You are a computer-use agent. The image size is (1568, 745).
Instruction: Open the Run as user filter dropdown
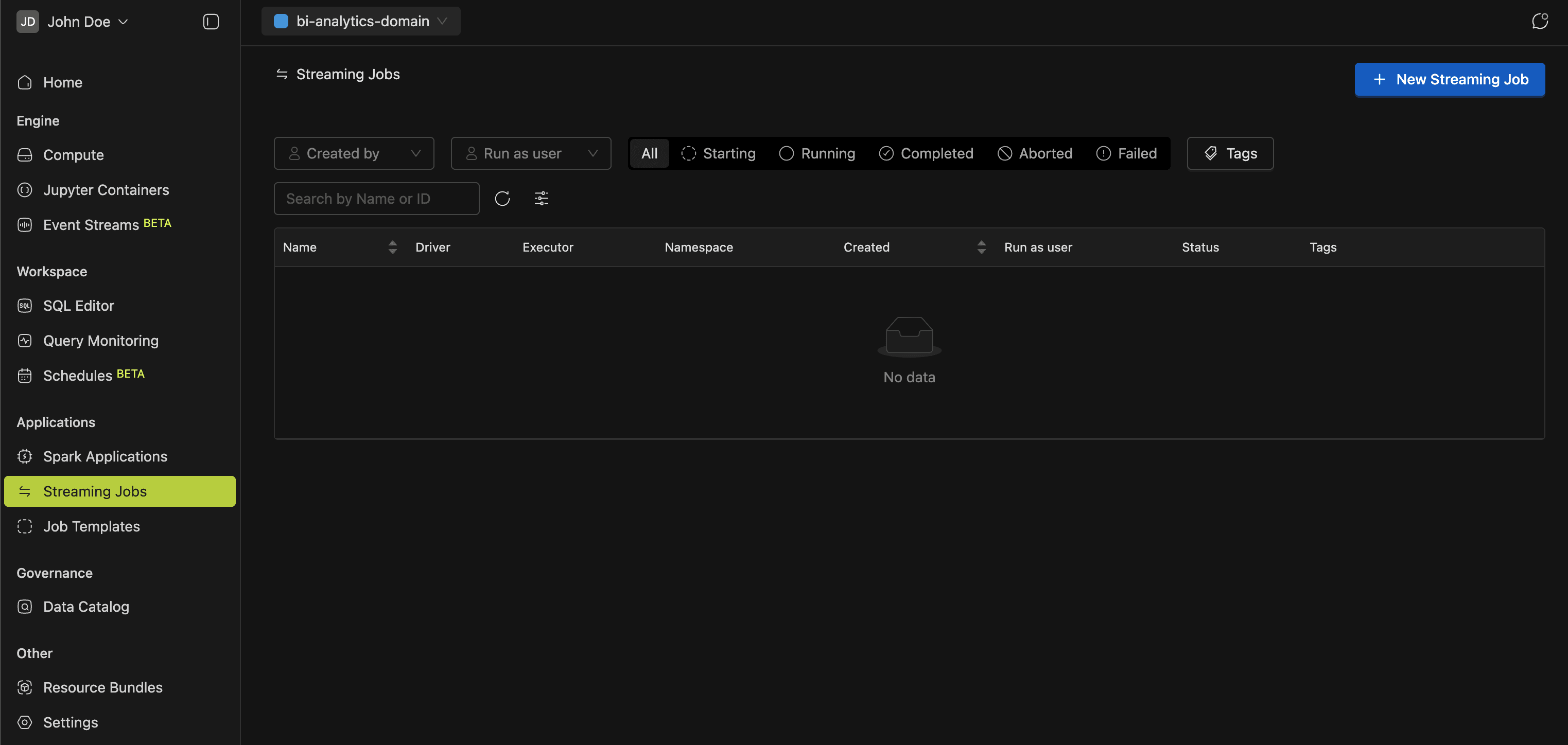click(531, 153)
